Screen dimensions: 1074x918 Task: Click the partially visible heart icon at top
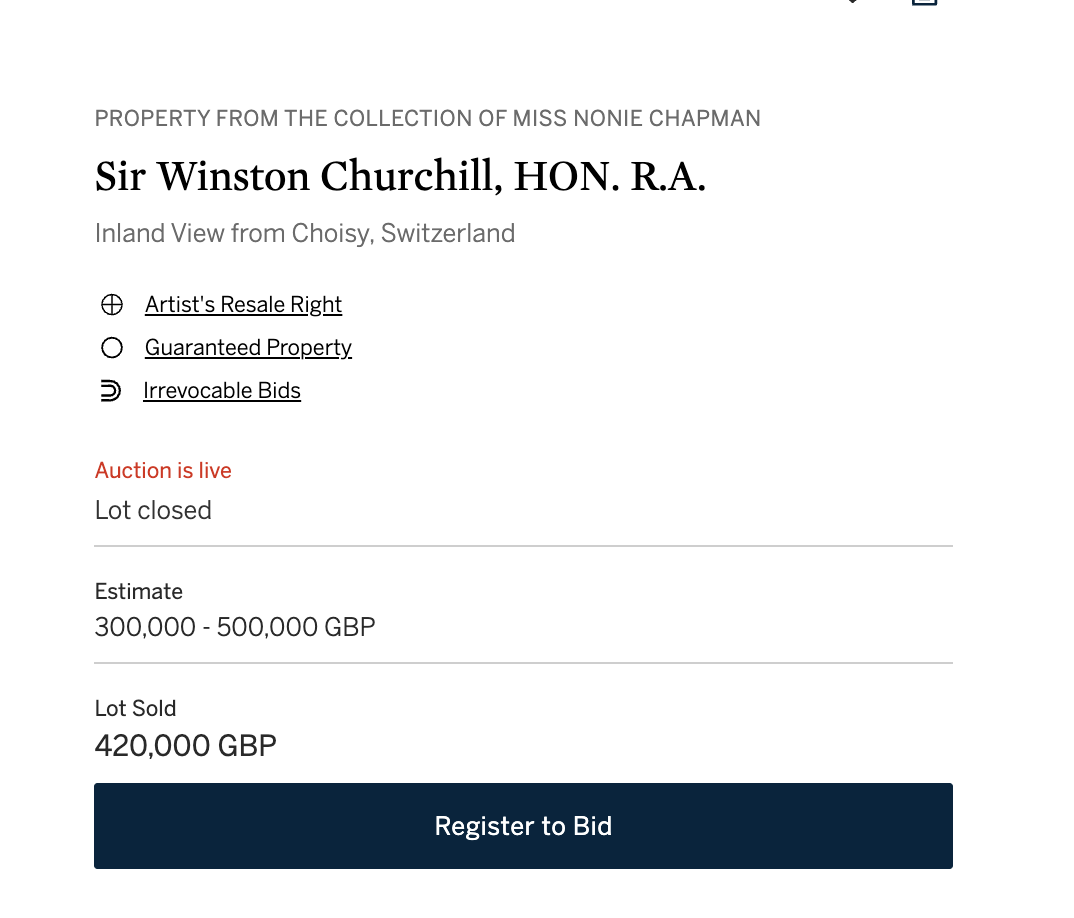(x=853, y=1)
